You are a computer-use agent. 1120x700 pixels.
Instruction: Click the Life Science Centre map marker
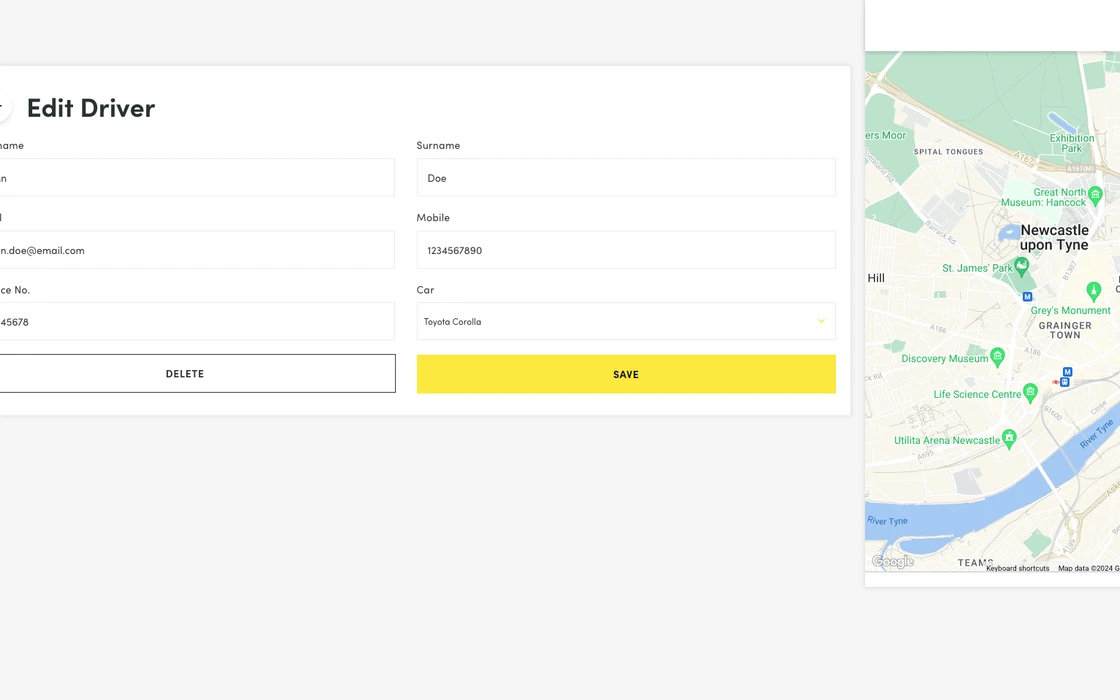click(1030, 392)
